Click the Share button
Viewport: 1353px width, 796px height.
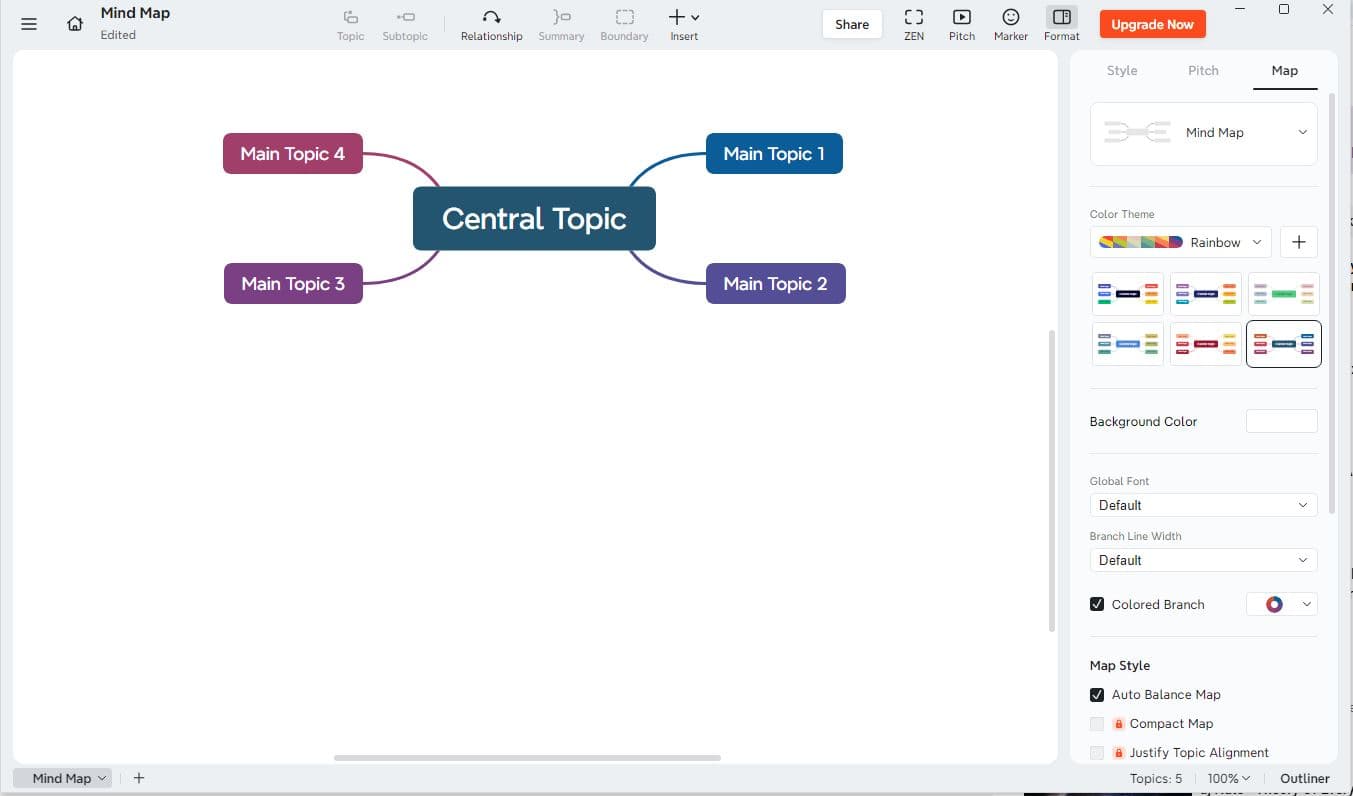tap(852, 25)
